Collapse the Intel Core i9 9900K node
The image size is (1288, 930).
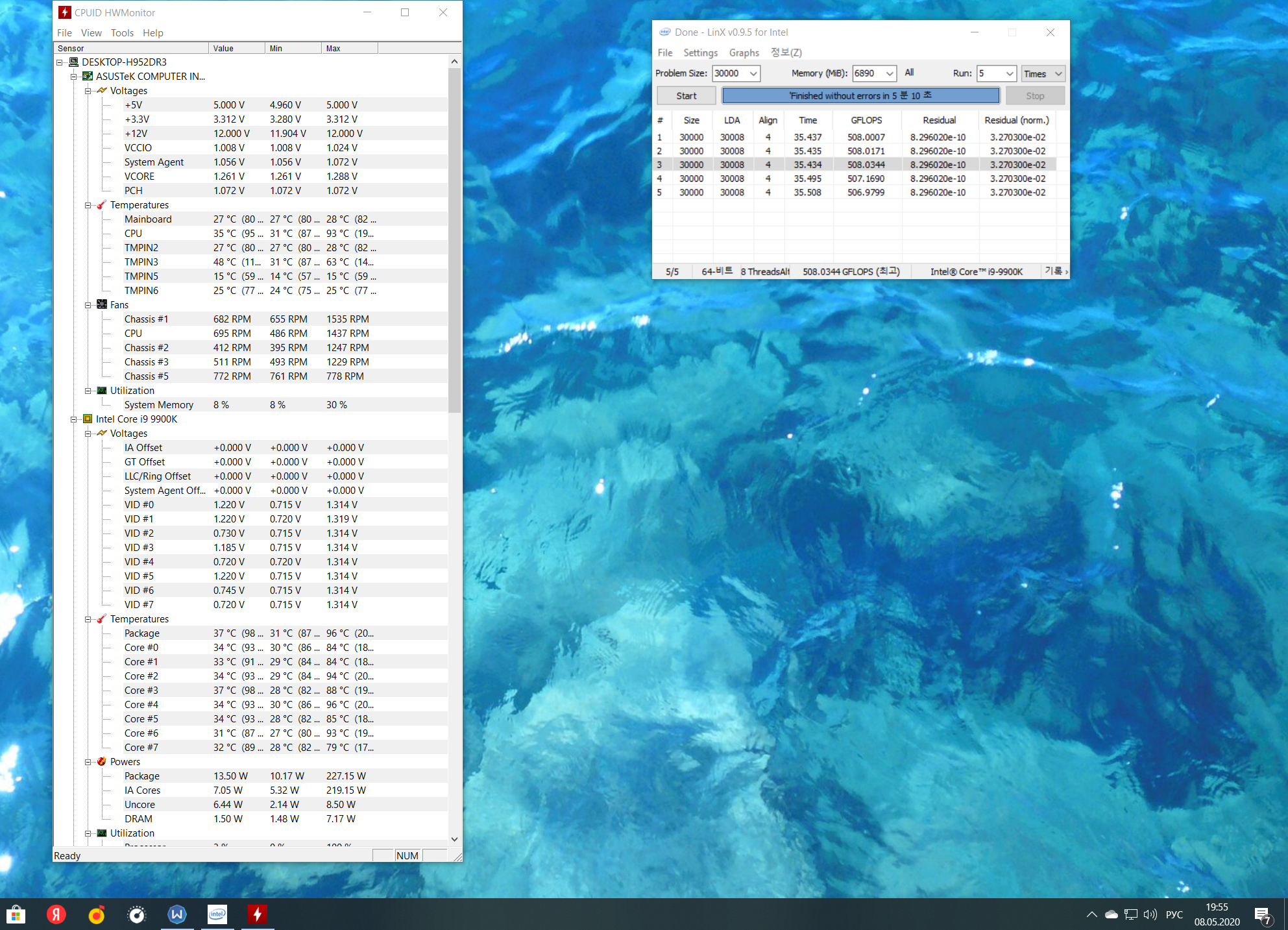pos(74,419)
